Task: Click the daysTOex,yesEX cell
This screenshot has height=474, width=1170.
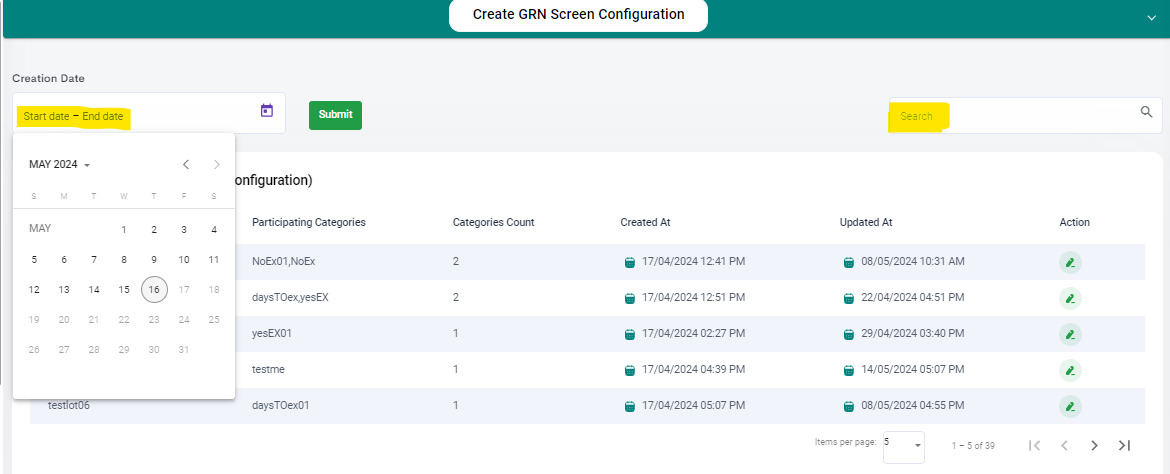Action: tap(290, 297)
